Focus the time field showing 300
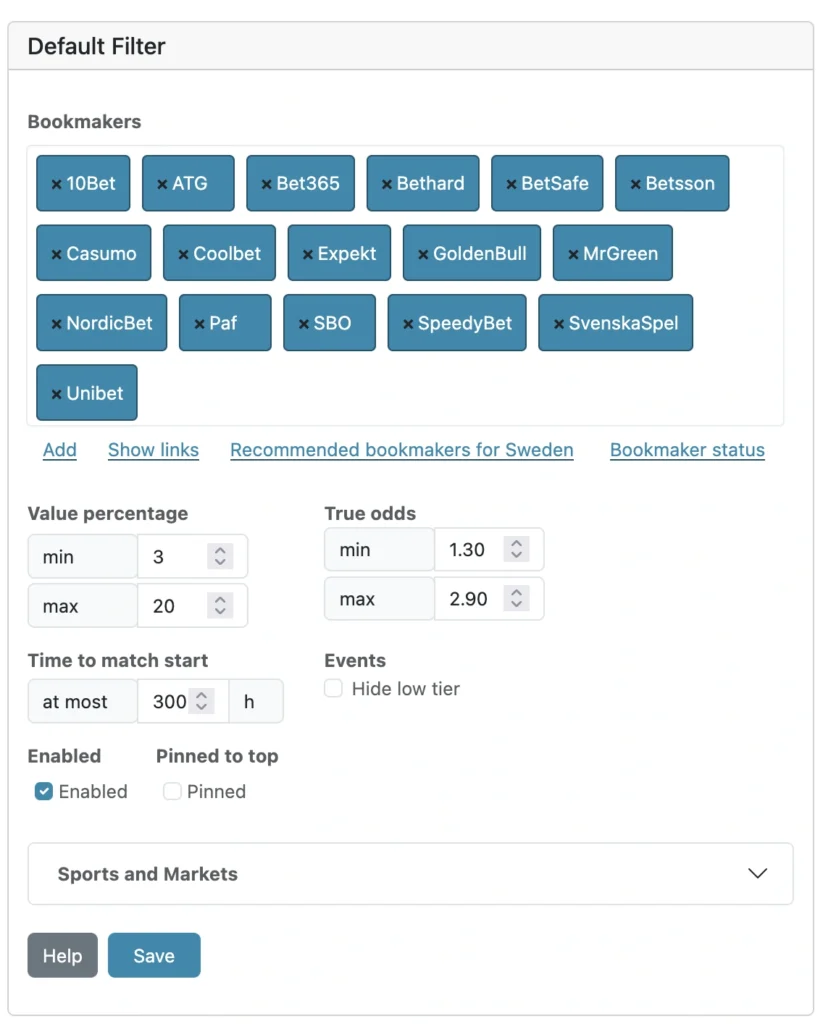The width and height of the screenshot is (823, 1024). pyautogui.click(x=183, y=701)
